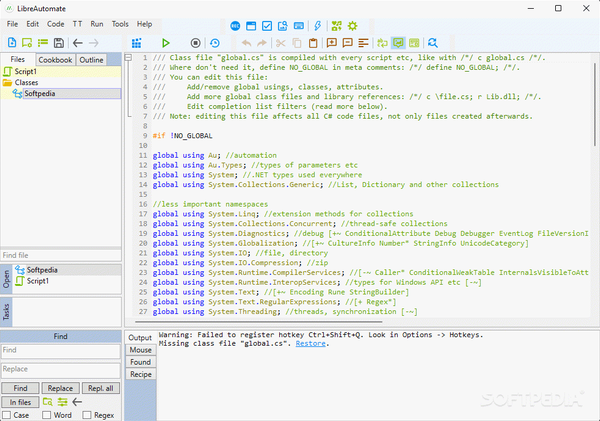Viewport: 600px width, 421px height.
Task: Click the Repl. all button
Action: click(x=101, y=388)
